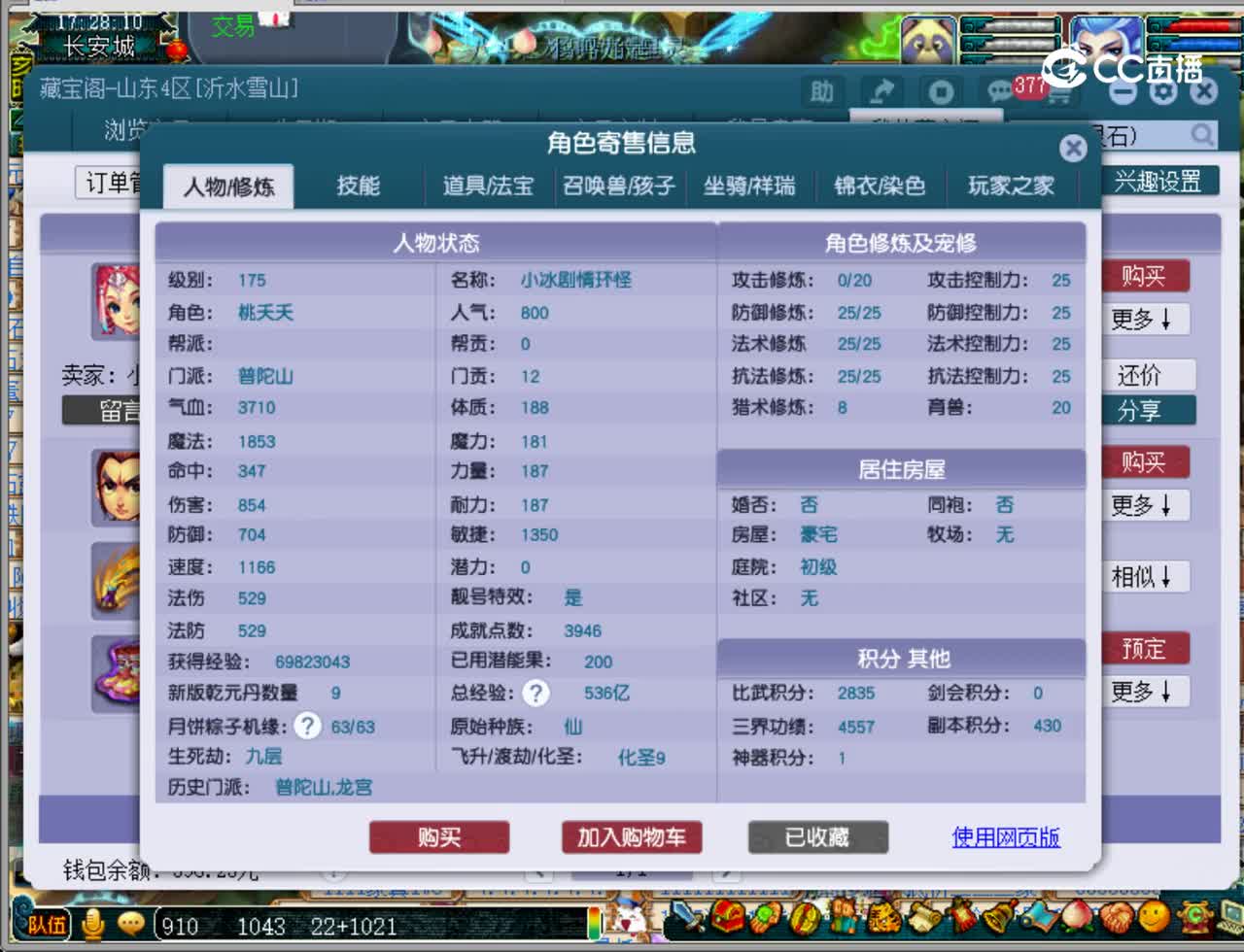Image resolution: width=1244 pixels, height=952 pixels.
Task: Open the yellow smiley emoticon icon
Action: point(1154,916)
